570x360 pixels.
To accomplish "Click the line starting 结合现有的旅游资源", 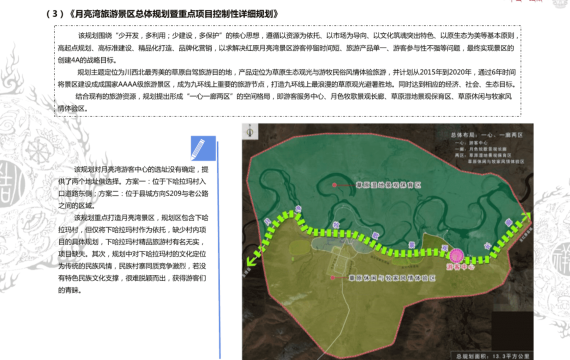I will (x=294, y=96).
